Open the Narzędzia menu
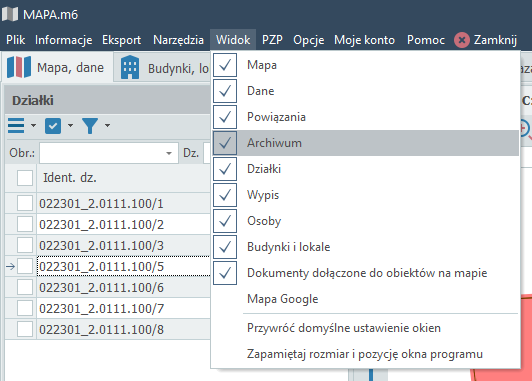 (178, 40)
